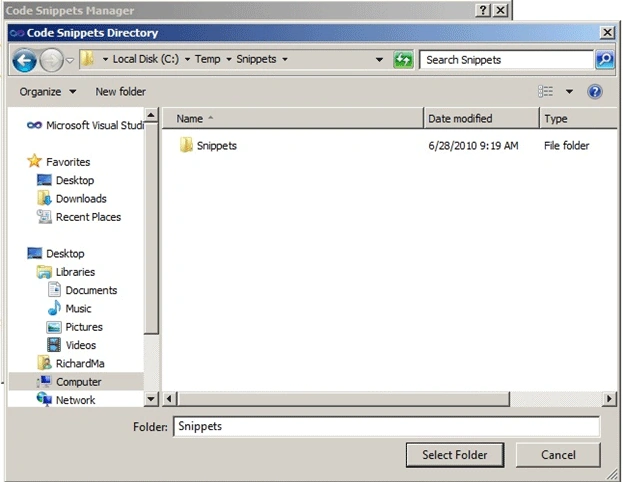Click file list horizontal scroll left arrow

[169, 399]
